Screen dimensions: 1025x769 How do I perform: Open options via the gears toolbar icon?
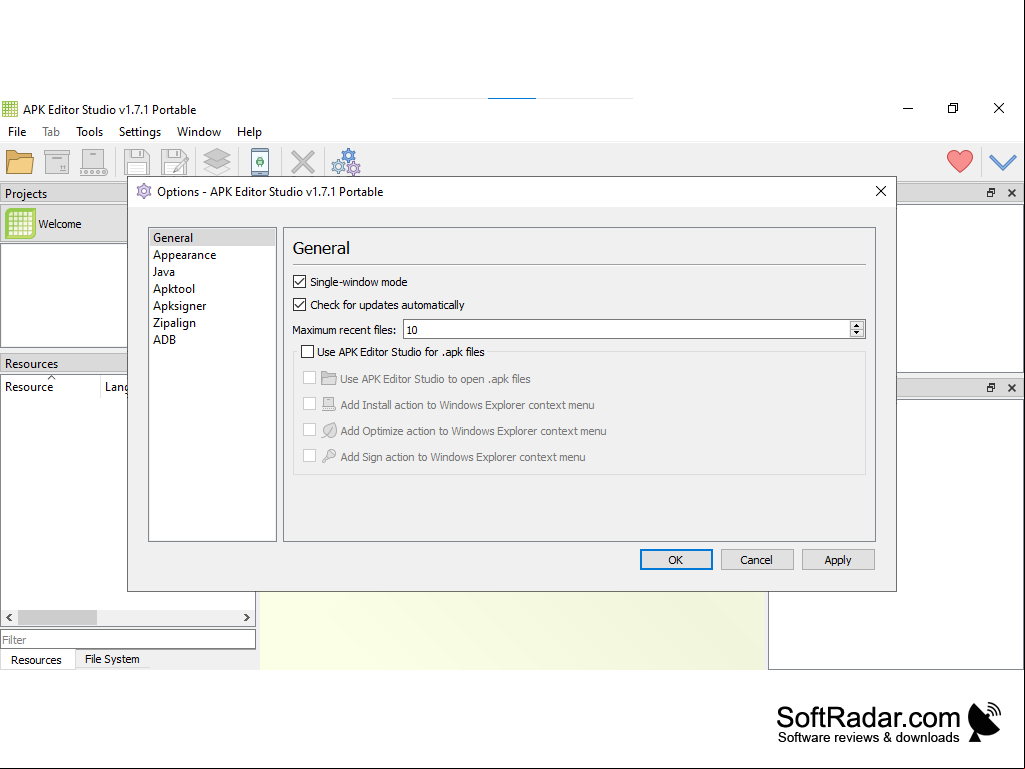[346, 162]
